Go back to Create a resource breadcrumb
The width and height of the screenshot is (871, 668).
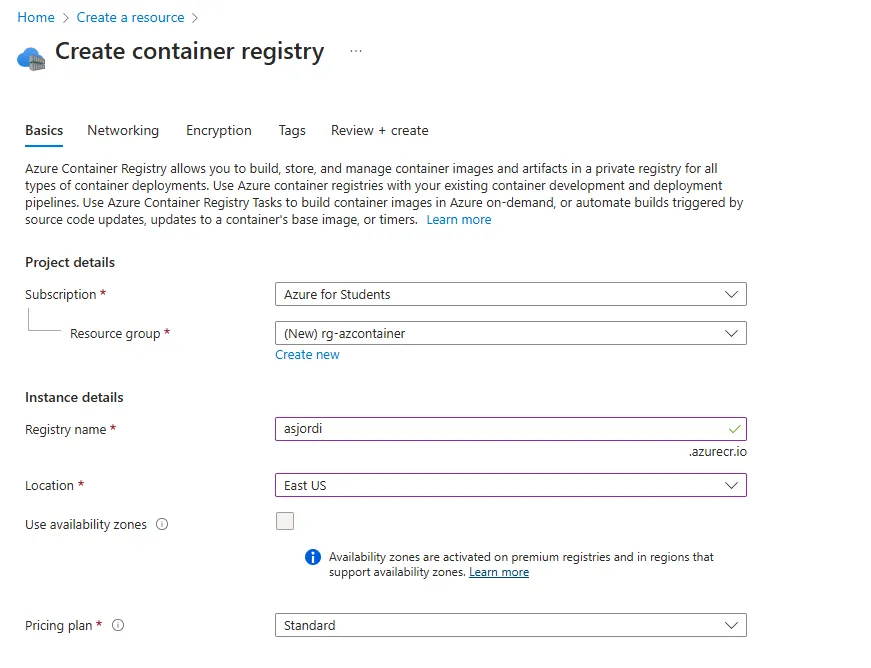[x=131, y=17]
